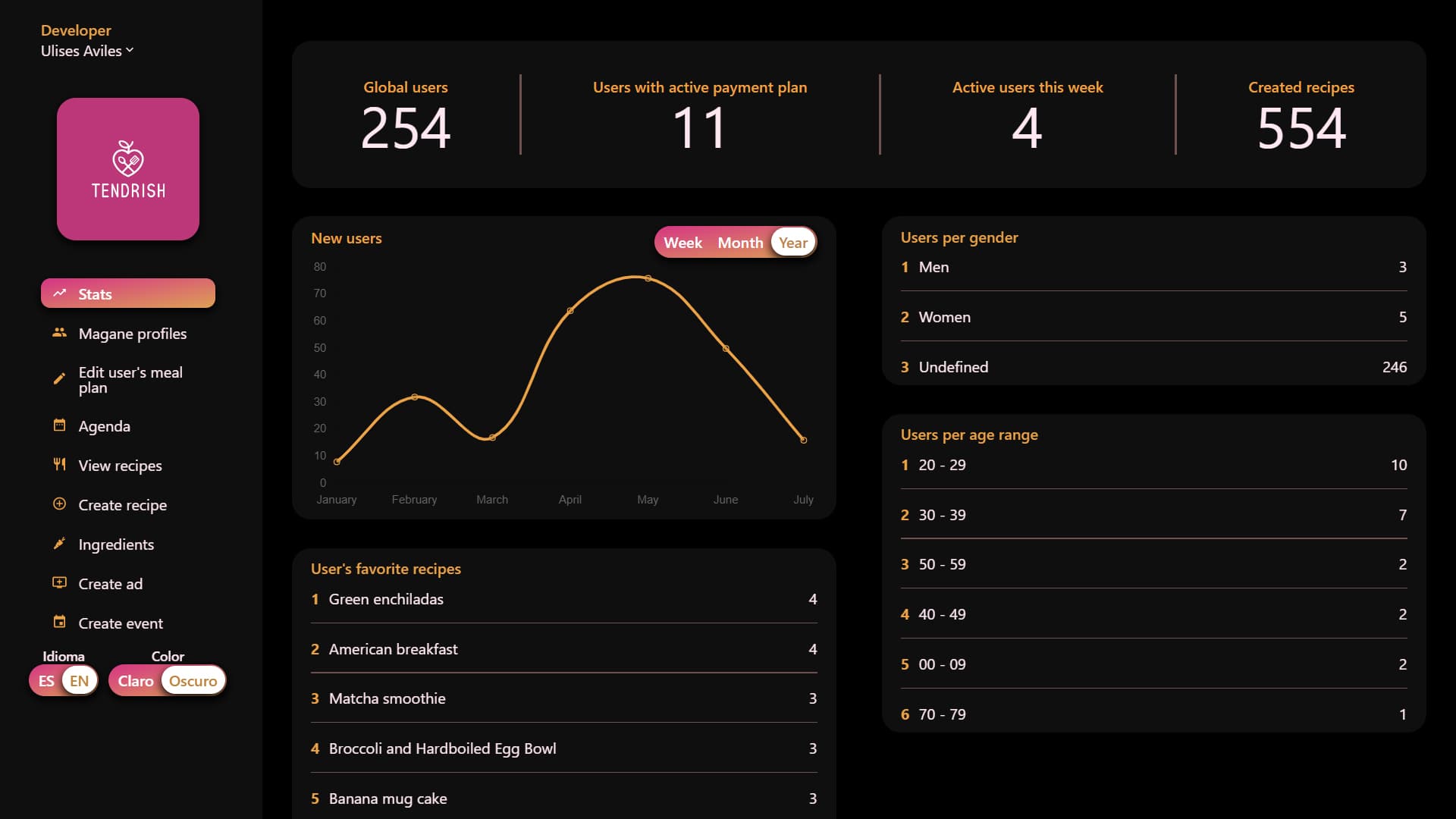Click the June data point on chart

pyautogui.click(x=726, y=349)
